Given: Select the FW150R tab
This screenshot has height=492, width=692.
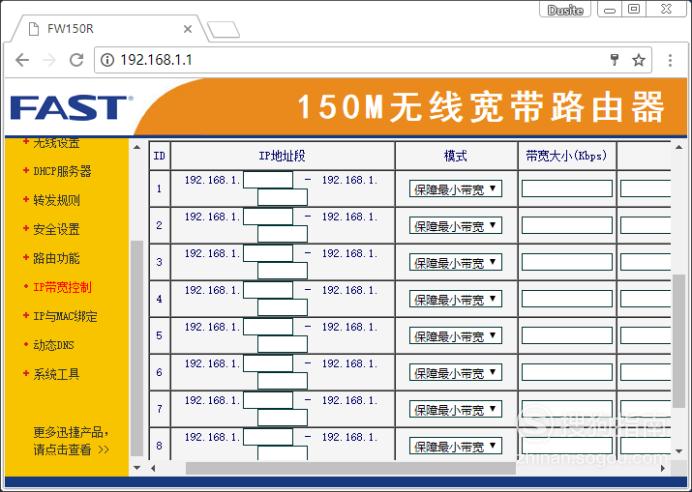Looking at the screenshot, I should coord(108,29).
